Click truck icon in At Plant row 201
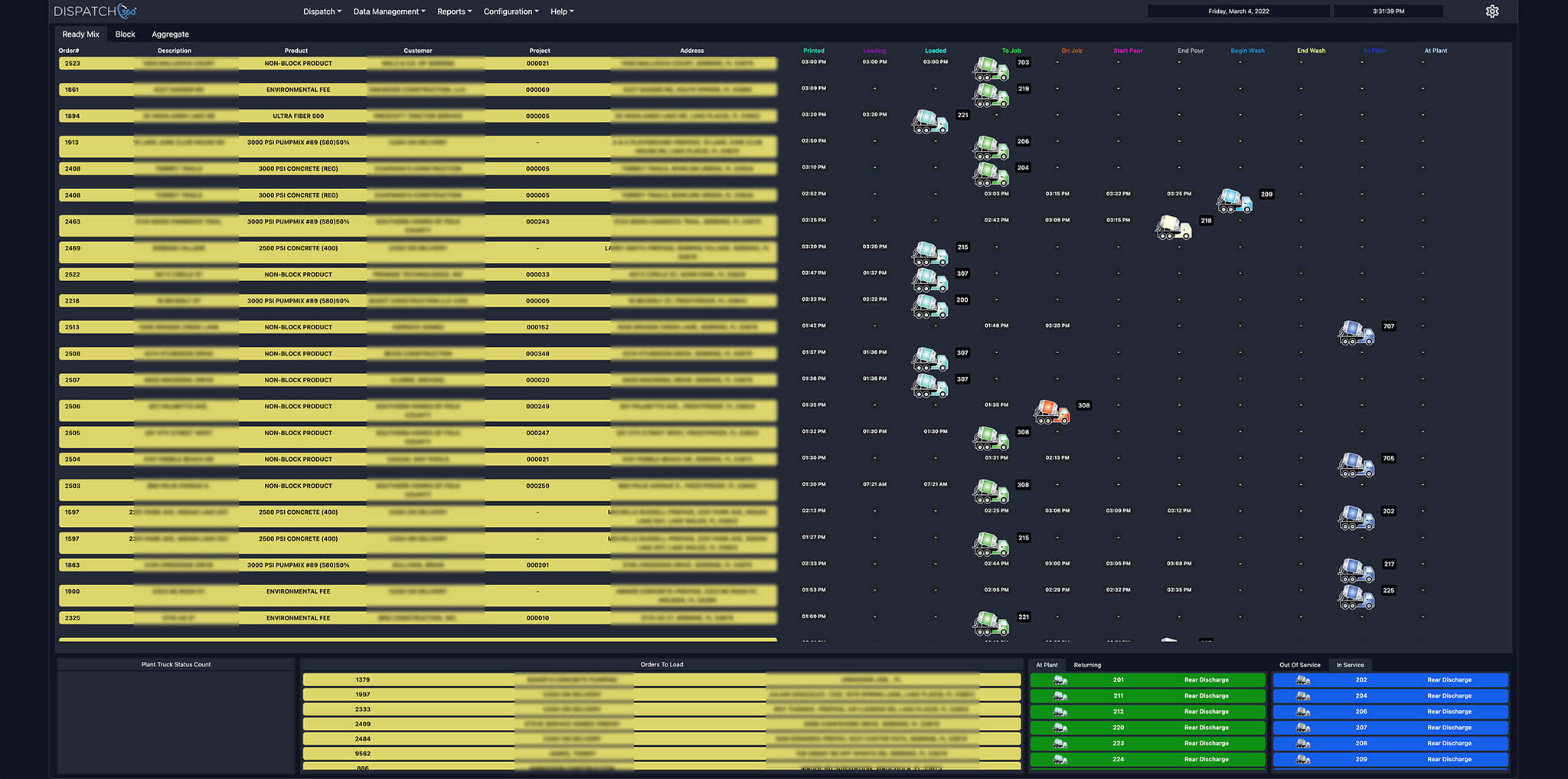The height and width of the screenshot is (779, 1568). click(x=1060, y=680)
